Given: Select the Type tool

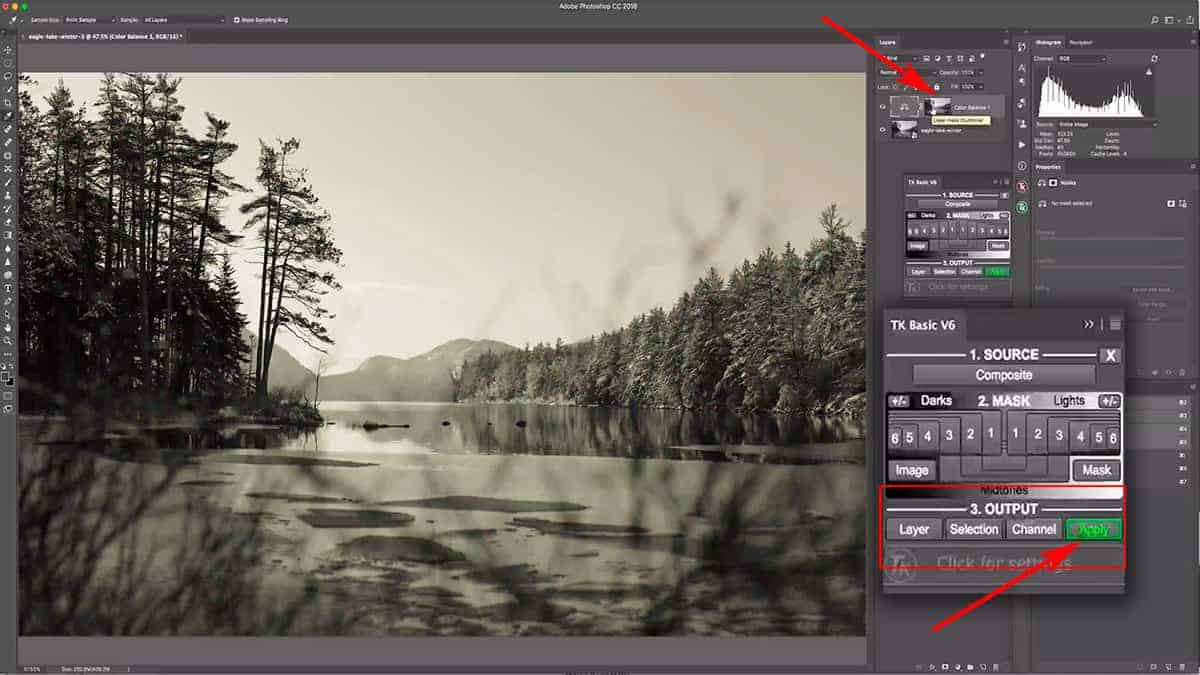Looking at the screenshot, I should pos(9,288).
